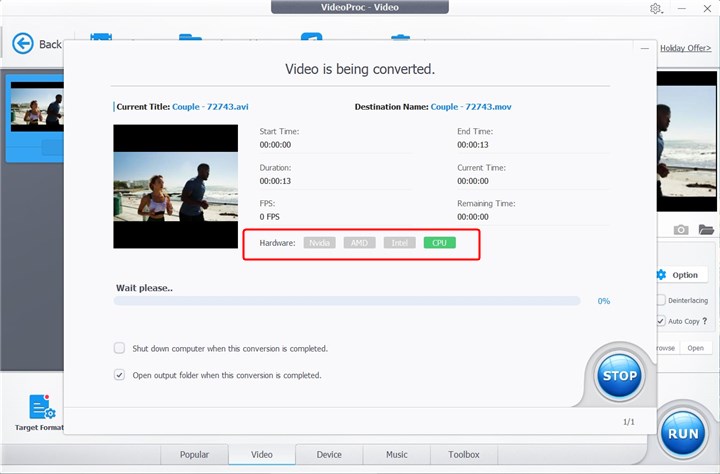Uncheck open output folder when completed
This screenshot has height=474, width=720.
(x=119, y=375)
